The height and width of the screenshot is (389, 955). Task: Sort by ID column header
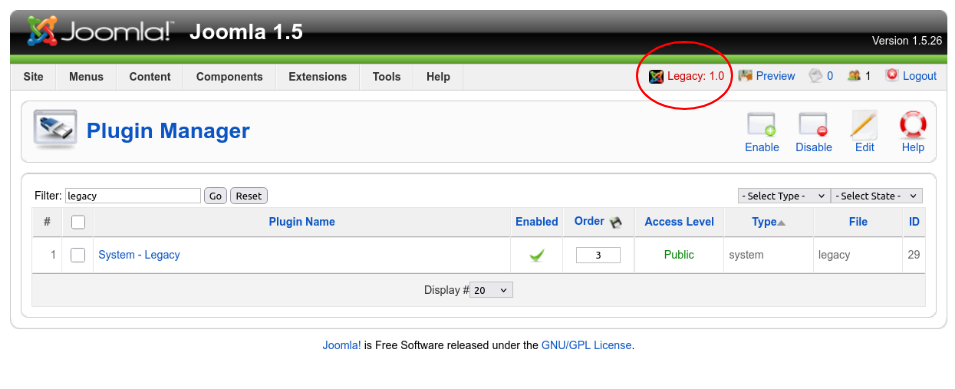[914, 222]
